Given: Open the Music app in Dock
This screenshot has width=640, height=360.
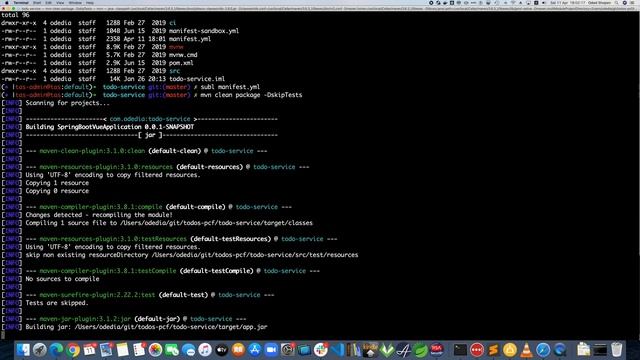Looking at the screenshot, I should click(205, 349).
